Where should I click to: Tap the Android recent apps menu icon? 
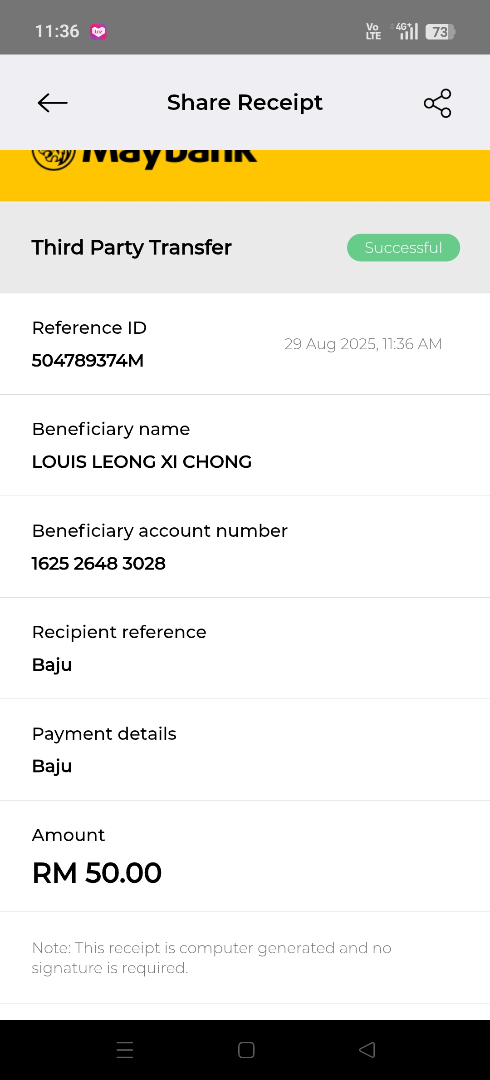pyautogui.click(x=125, y=1050)
